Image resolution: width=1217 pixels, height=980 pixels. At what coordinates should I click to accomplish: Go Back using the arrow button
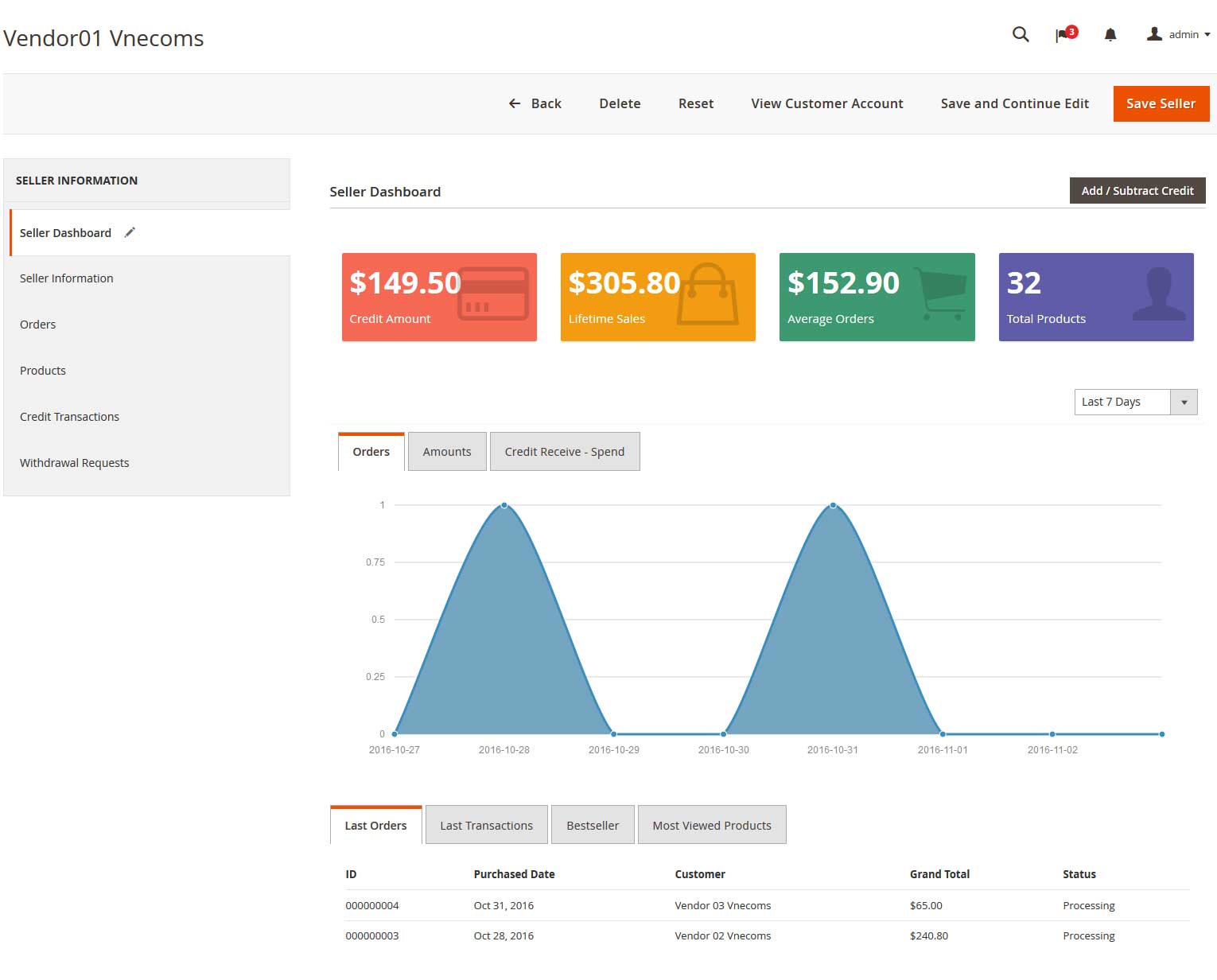pyautogui.click(x=535, y=103)
